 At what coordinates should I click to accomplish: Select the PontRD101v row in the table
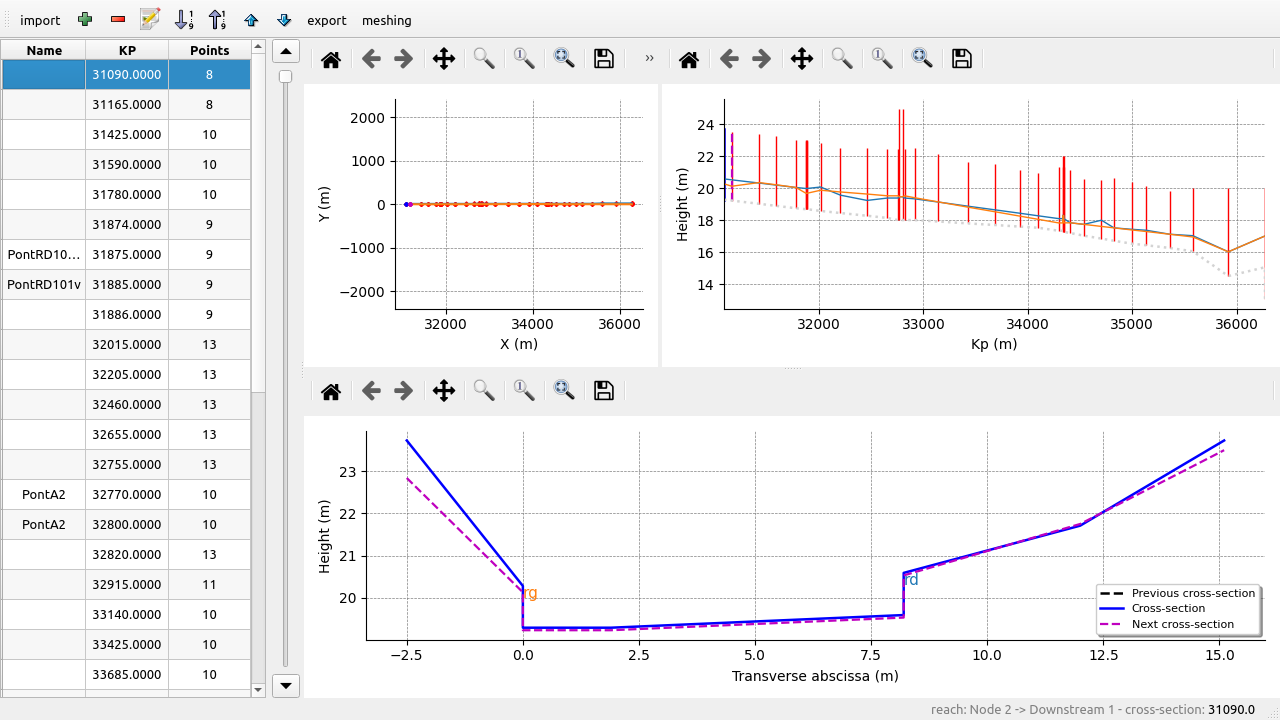(x=44, y=285)
